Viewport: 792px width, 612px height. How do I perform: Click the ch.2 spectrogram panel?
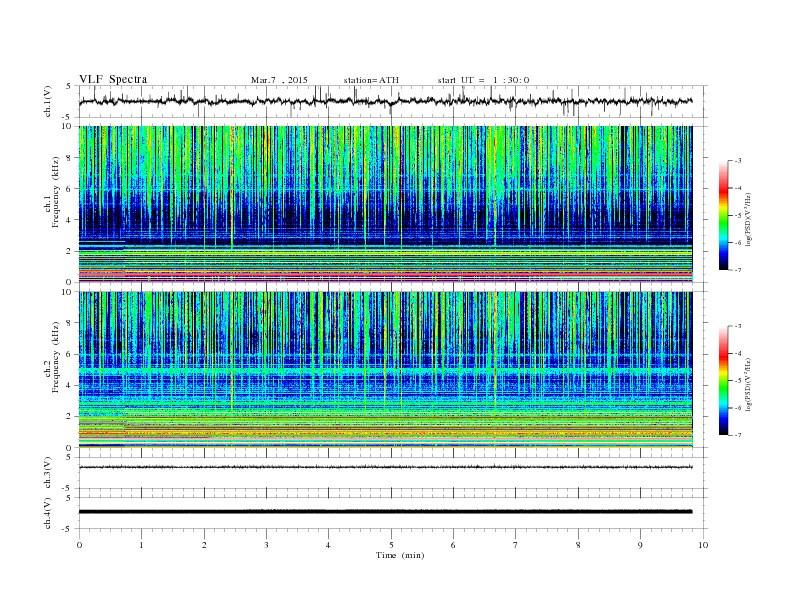386,369
